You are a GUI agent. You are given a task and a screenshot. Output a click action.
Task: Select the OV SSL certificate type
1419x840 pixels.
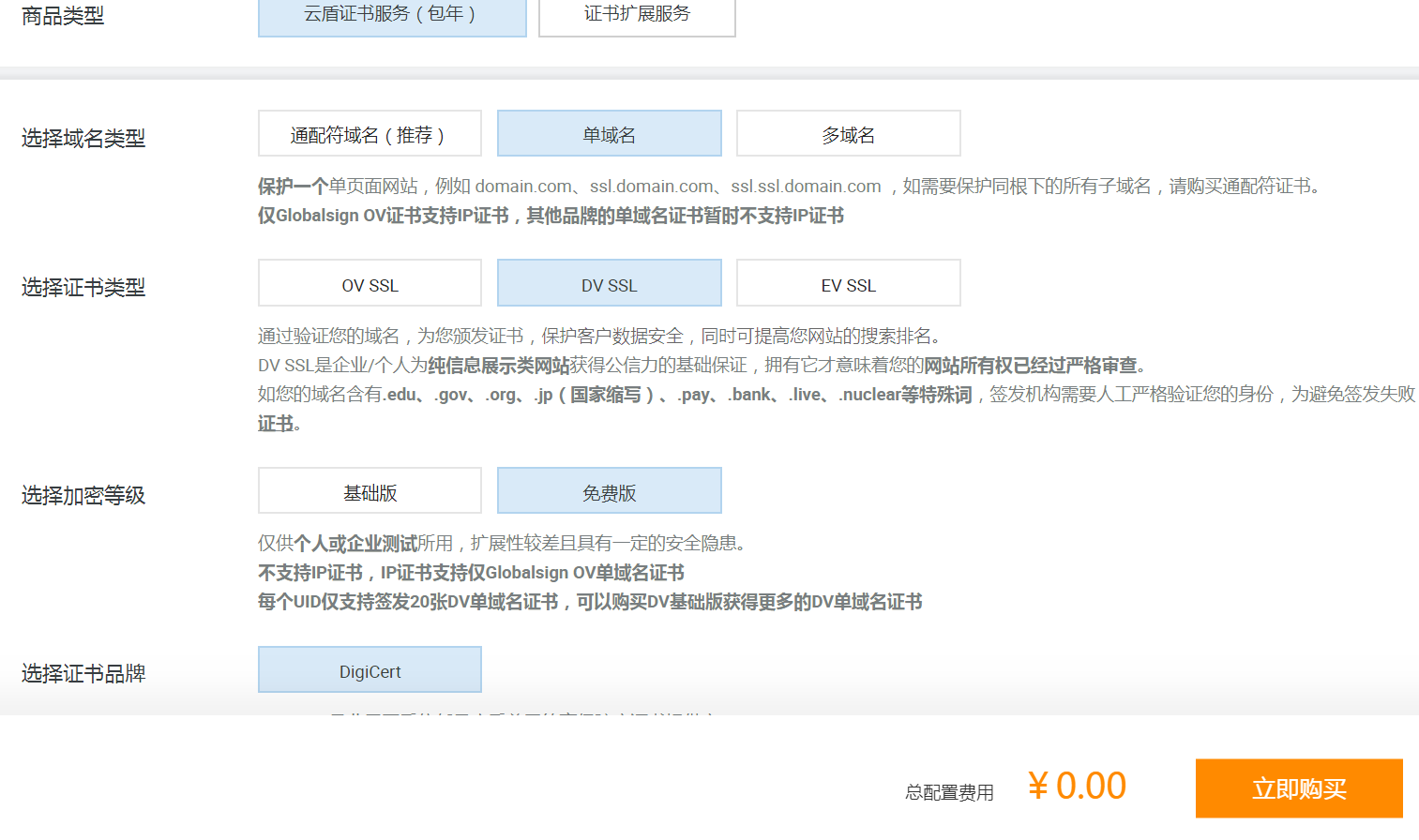(x=369, y=283)
